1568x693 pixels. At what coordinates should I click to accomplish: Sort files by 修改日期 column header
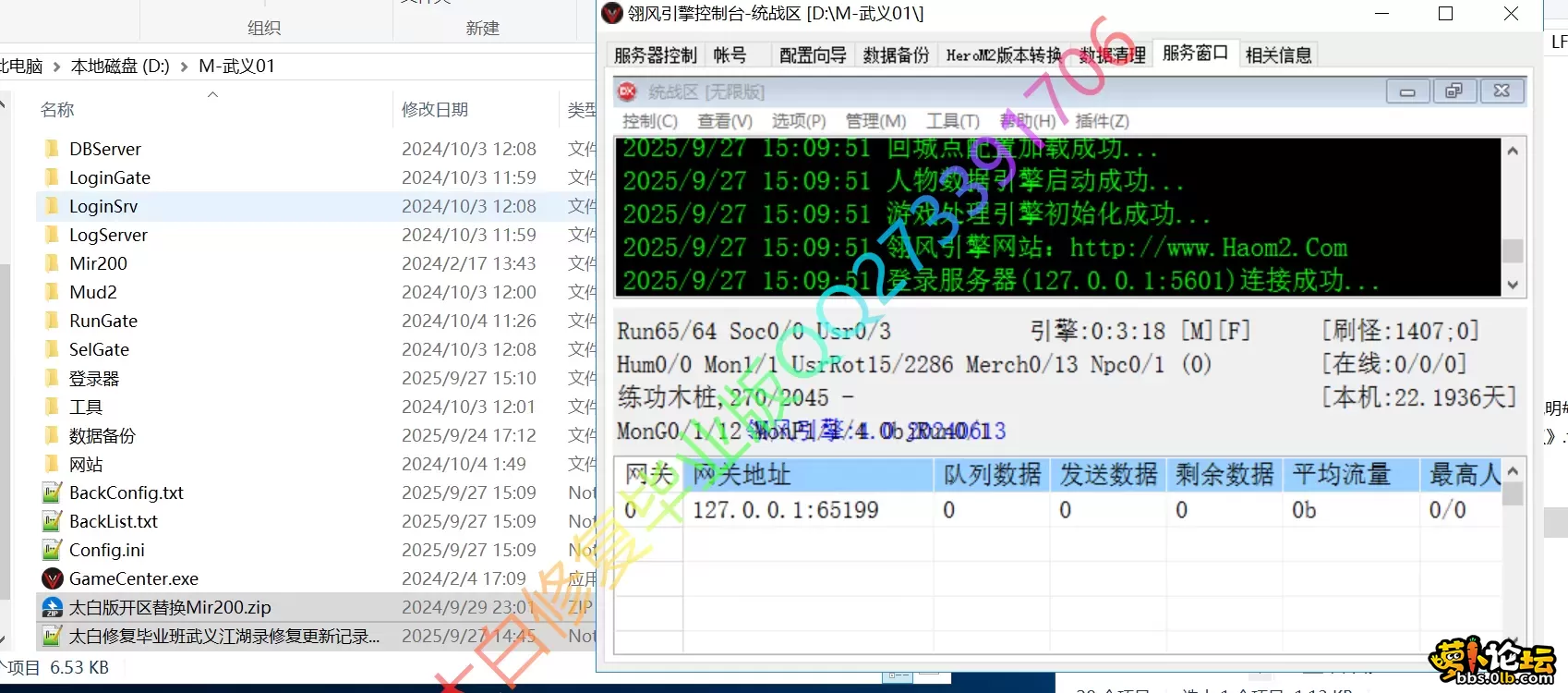pyautogui.click(x=435, y=110)
